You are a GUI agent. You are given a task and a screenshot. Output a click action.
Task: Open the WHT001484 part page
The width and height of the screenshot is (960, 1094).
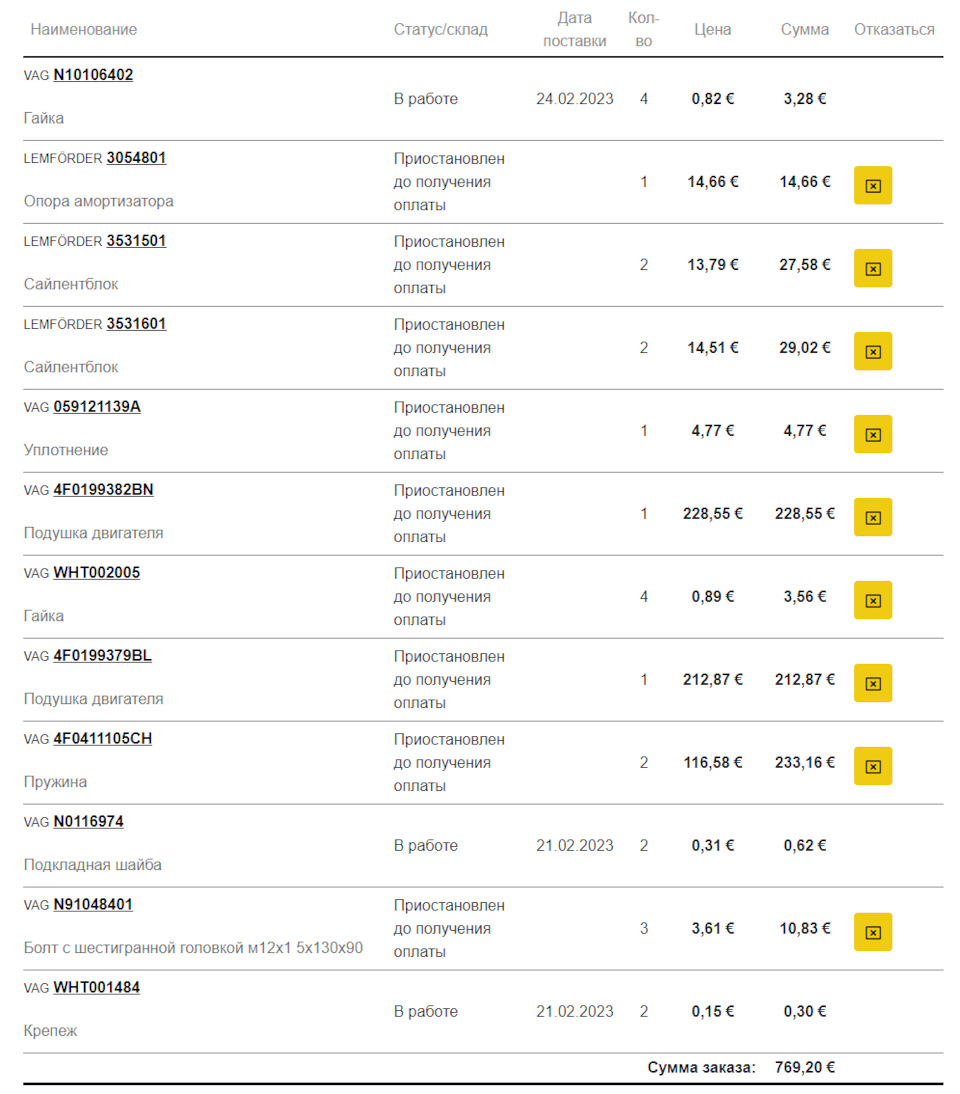[x=96, y=988]
